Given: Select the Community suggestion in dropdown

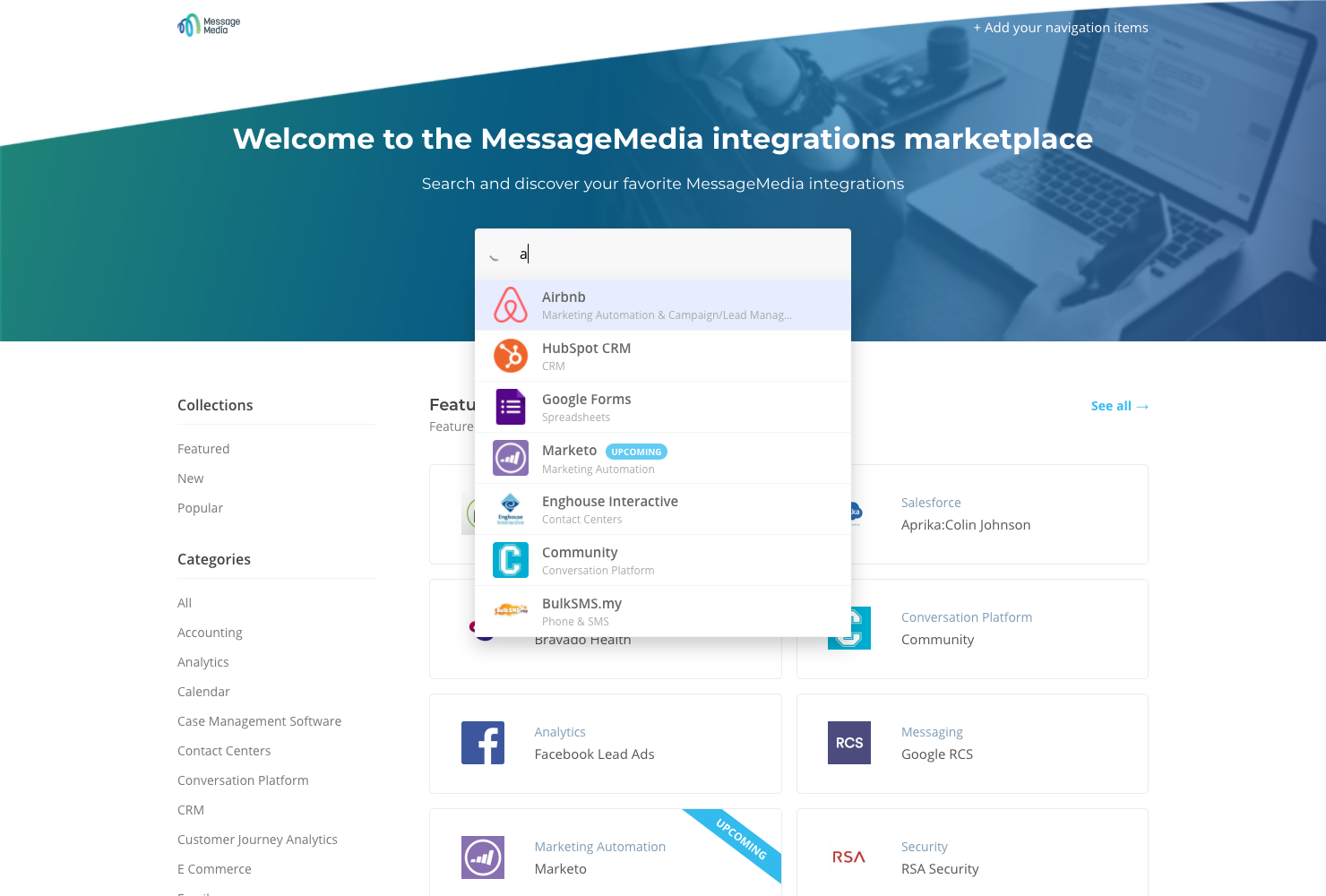Looking at the screenshot, I should pyautogui.click(x=663, y=560).
